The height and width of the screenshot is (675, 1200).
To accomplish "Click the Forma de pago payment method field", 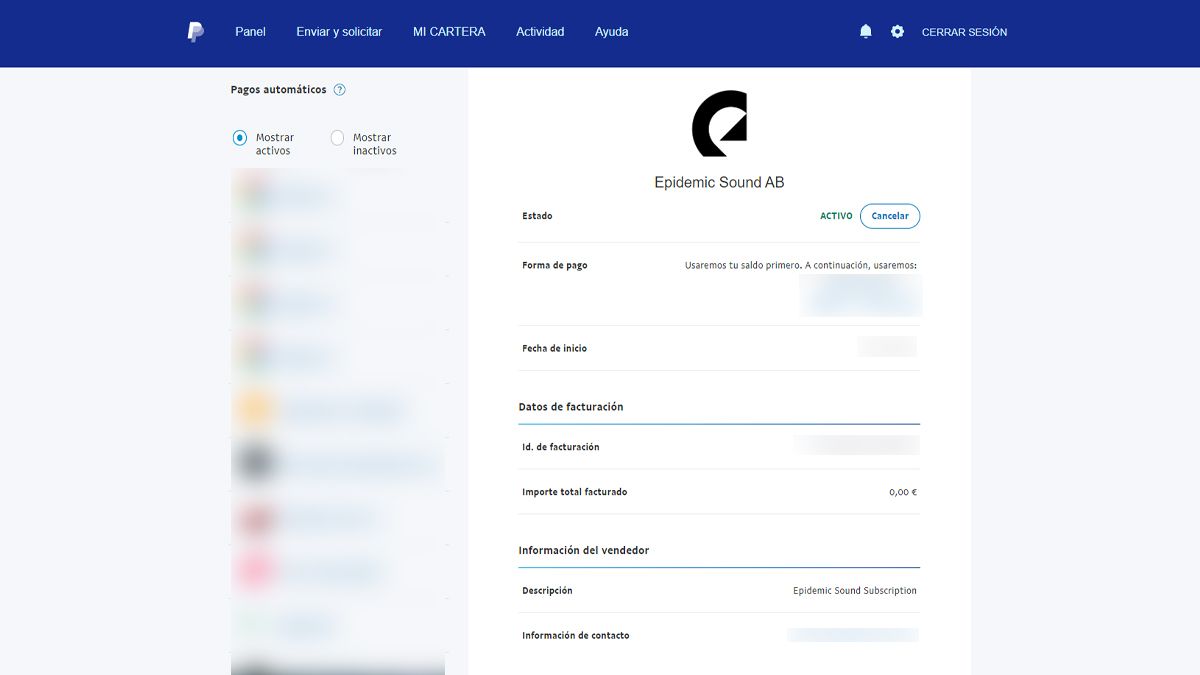I will tap(861, 295).
